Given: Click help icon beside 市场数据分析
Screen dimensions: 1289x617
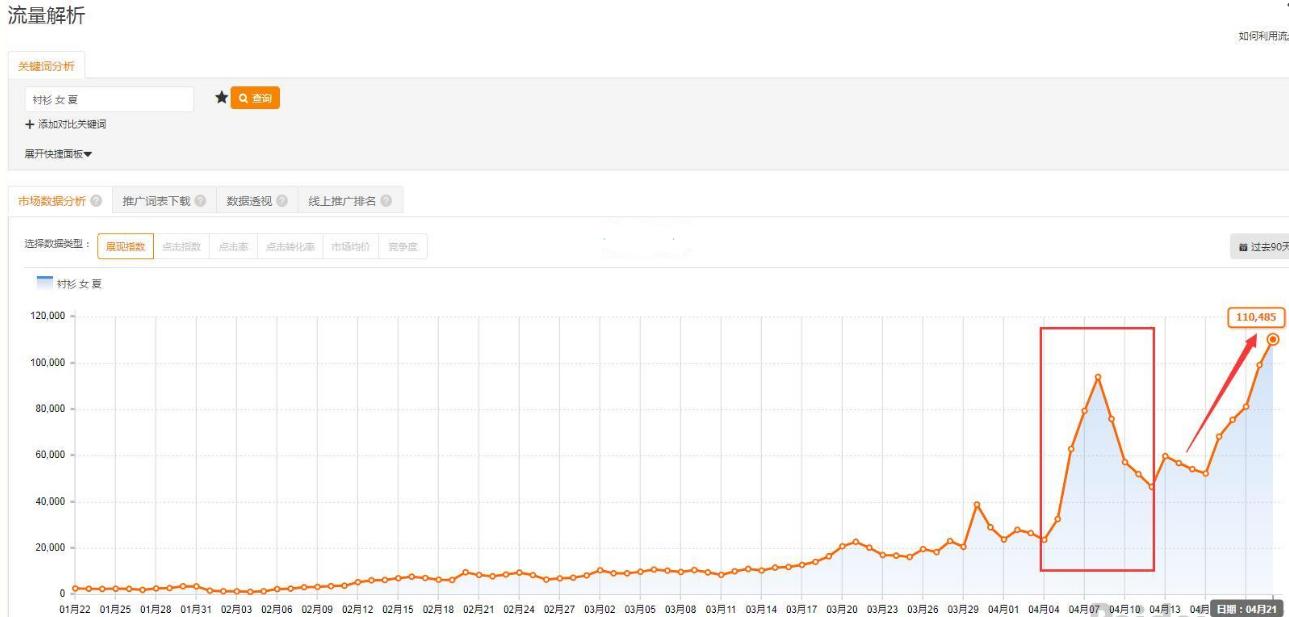Looking at the screenshot, I should pyautogui.click(x=96, y=201).
